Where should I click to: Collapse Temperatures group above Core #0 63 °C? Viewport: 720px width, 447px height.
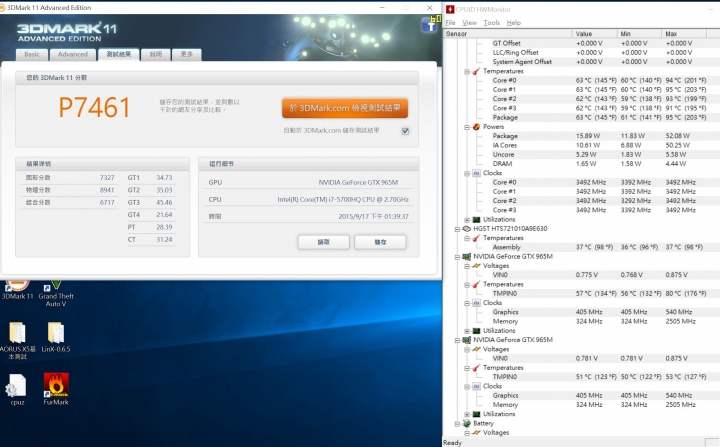467,72
